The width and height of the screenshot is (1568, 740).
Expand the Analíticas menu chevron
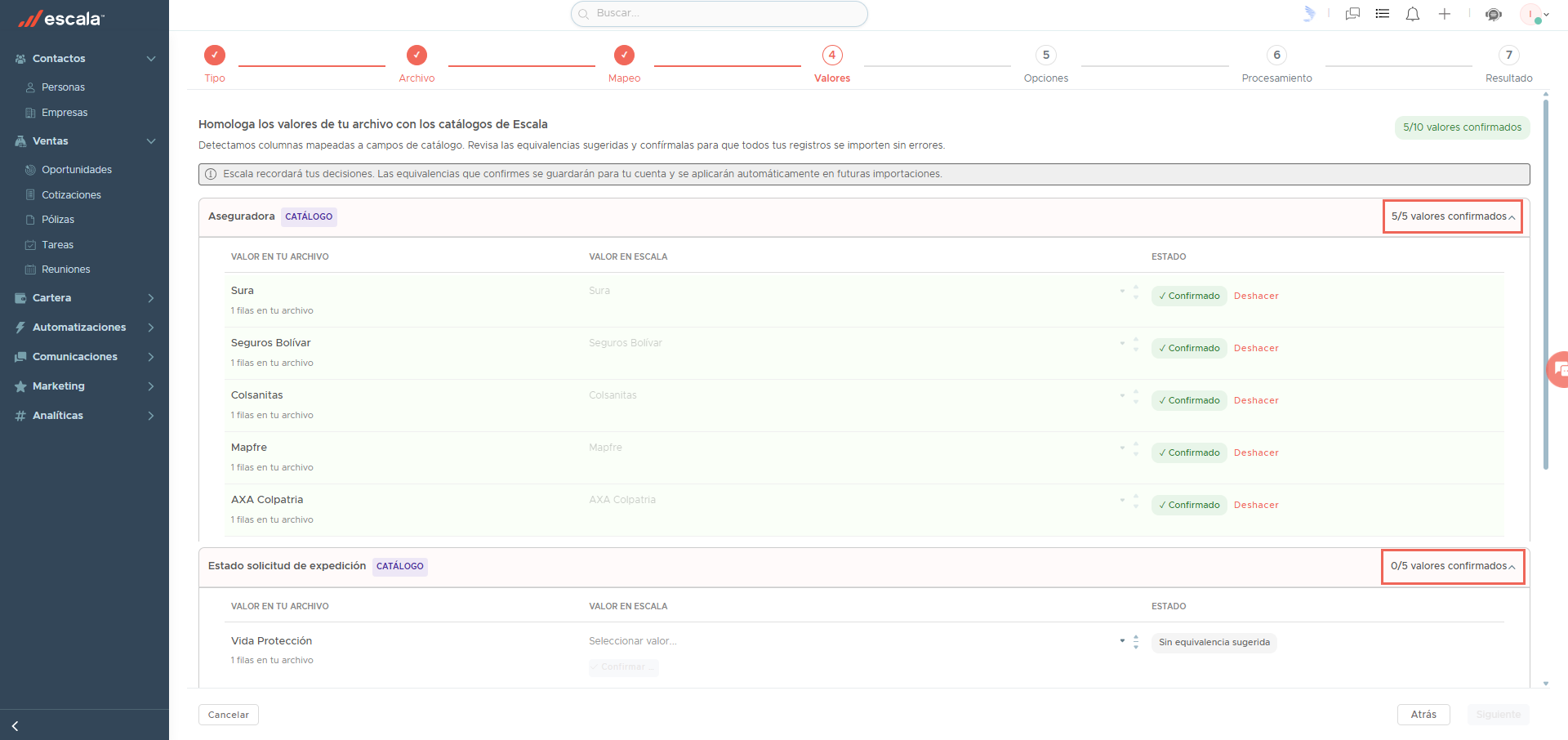151,416
